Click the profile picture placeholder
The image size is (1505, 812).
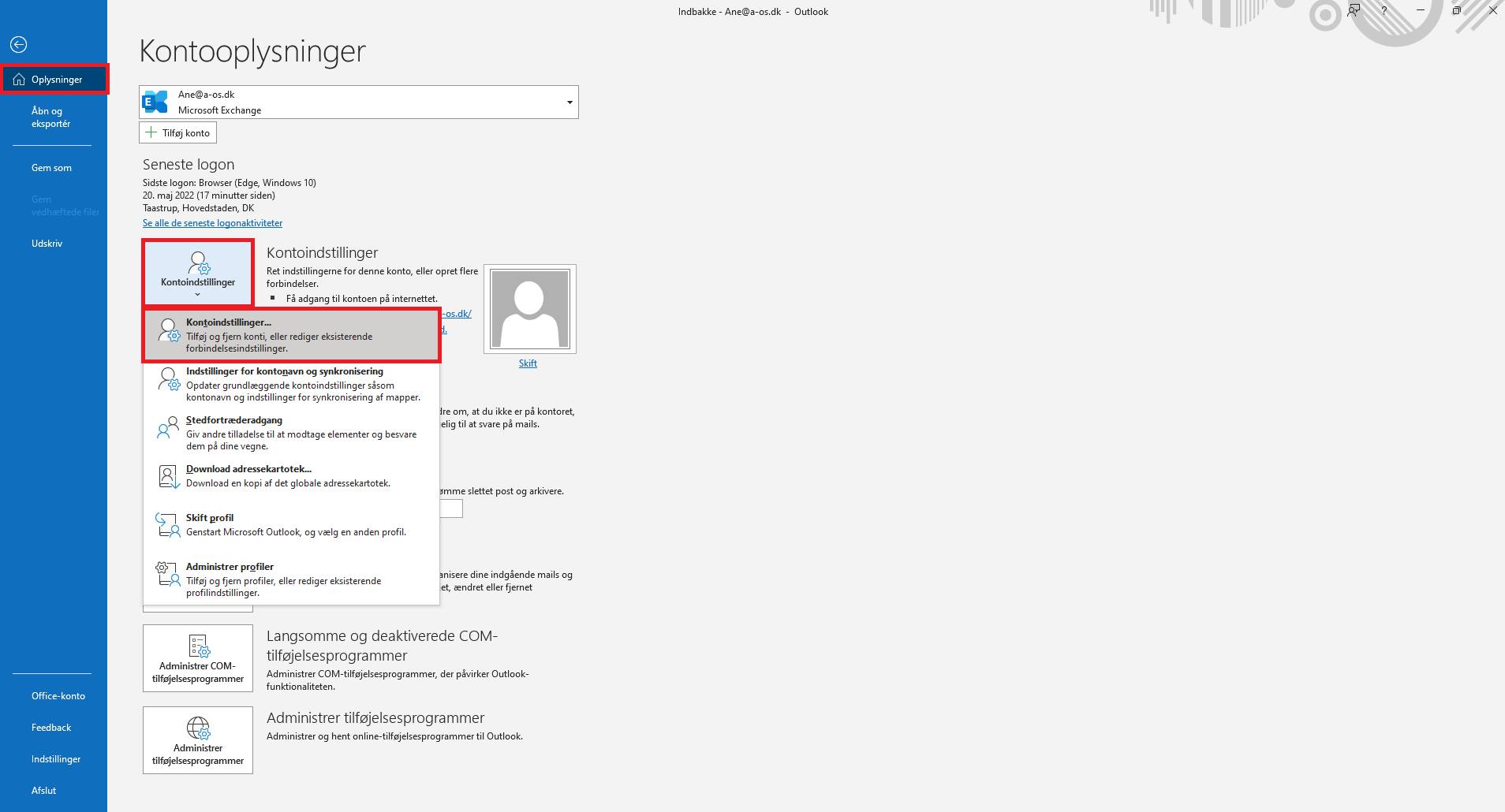(530, 309)
